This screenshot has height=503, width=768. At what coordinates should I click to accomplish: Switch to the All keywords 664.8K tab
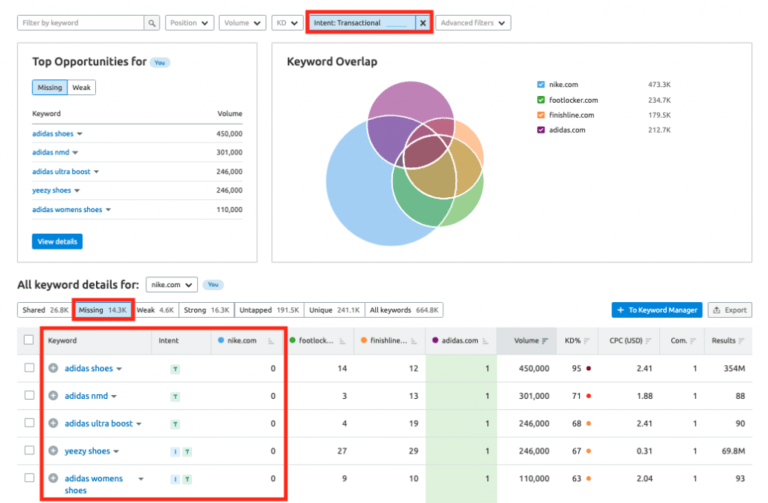404,310
